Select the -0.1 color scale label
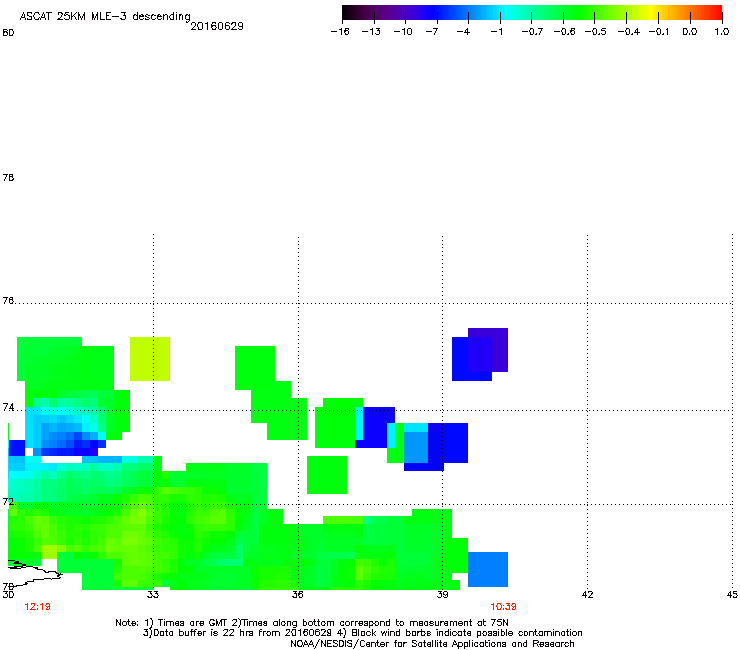The width and height of the screenshot is (740, 650). click(x=659, y=32)
